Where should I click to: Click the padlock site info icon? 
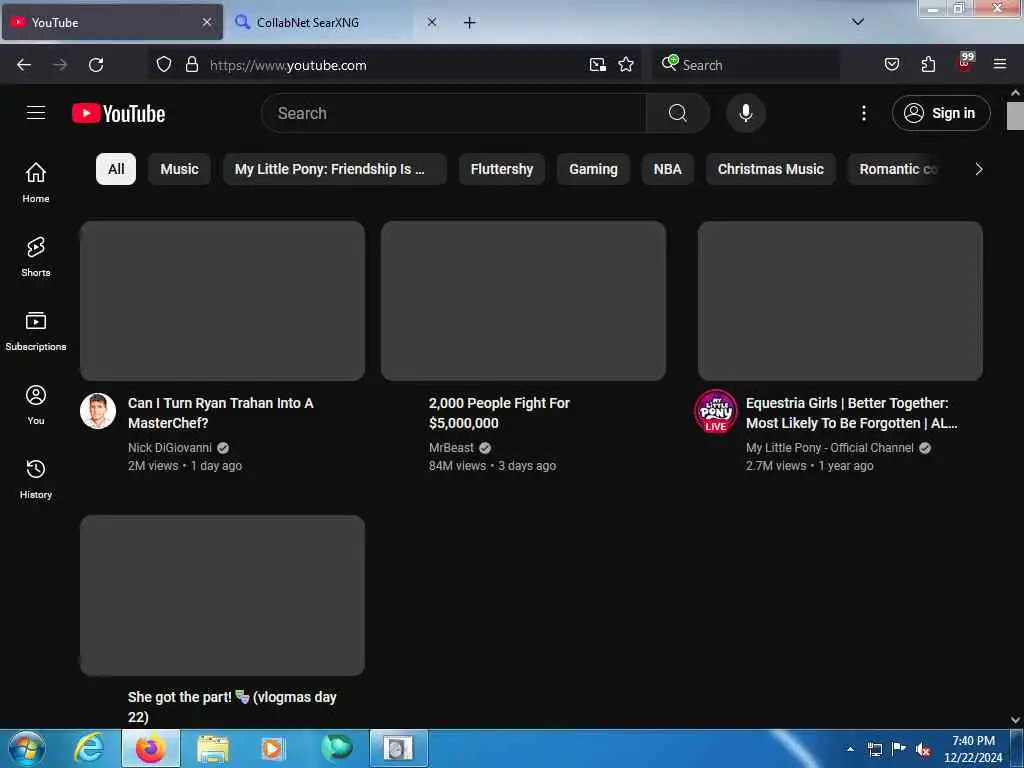click(x=191, y=65)
